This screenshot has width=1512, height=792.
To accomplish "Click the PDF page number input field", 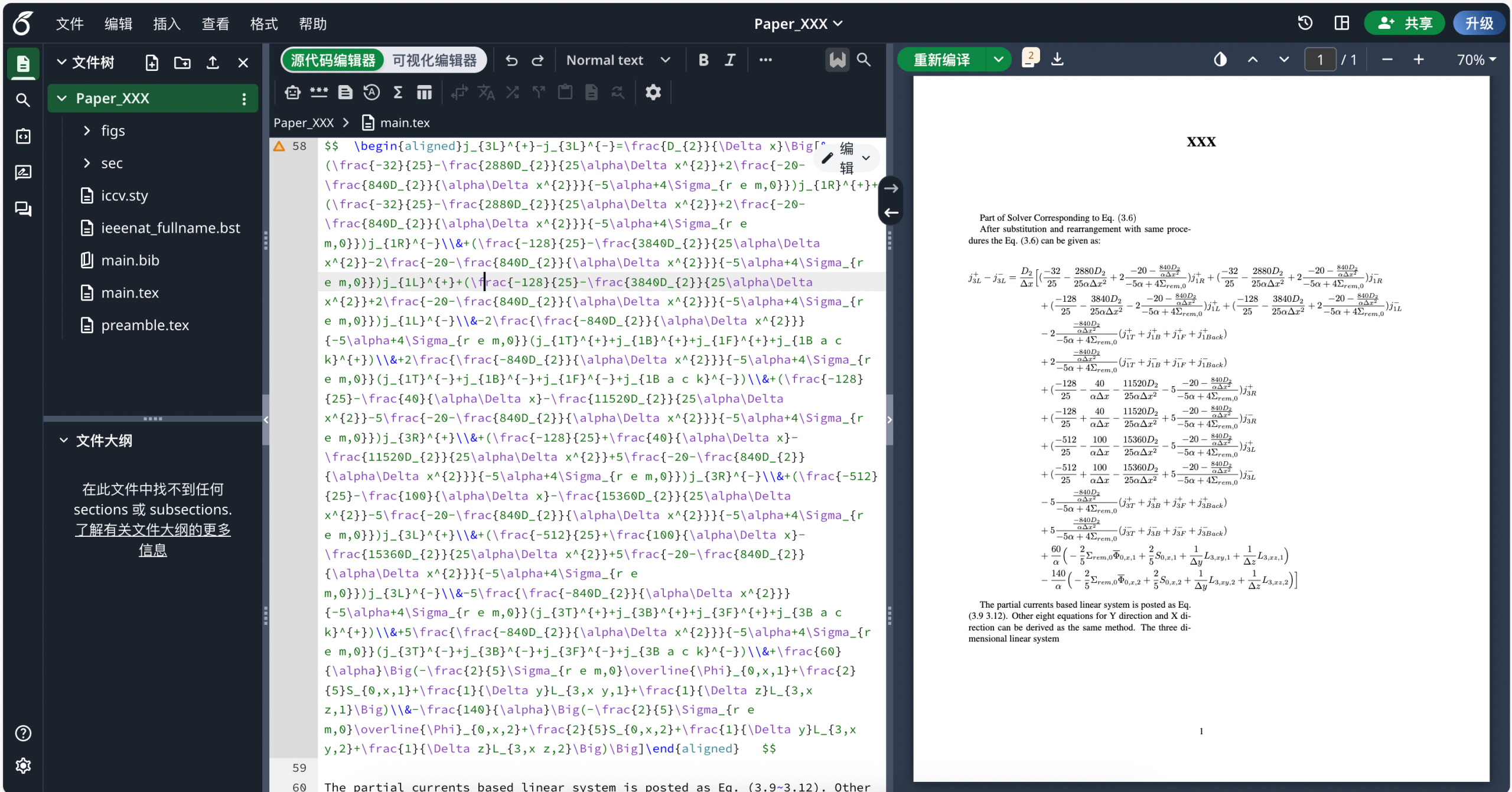I will [x=1319, y=60].
